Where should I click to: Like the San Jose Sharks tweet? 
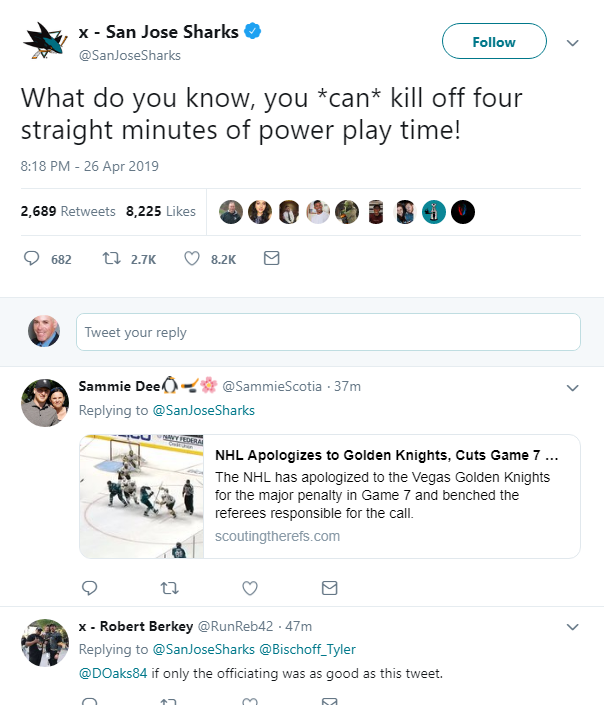(192, 258)
